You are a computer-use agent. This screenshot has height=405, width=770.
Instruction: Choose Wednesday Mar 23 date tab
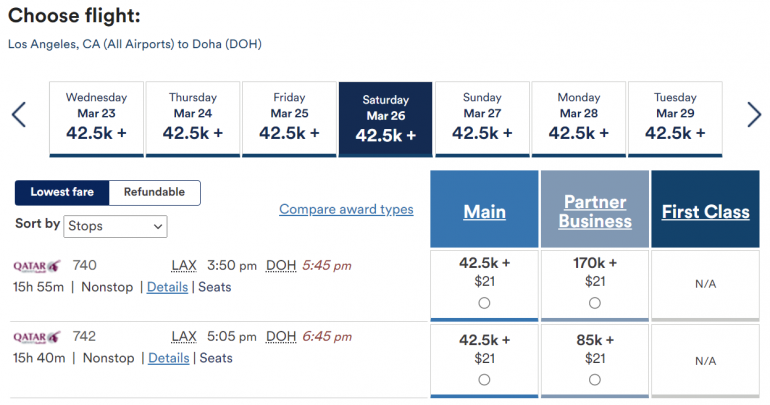click(96, 120)
